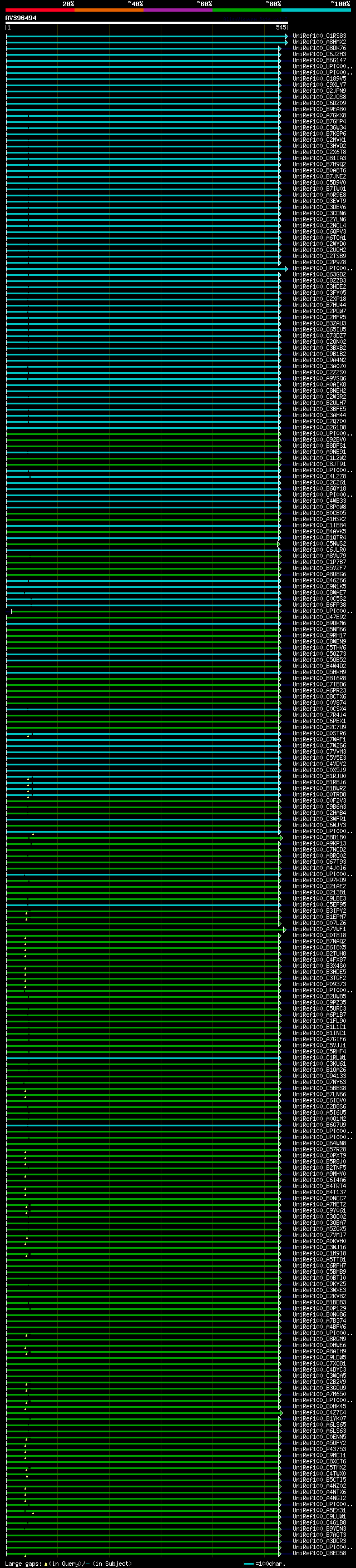Click the purple ~60% identity color bar

click(x=177, y=10)
